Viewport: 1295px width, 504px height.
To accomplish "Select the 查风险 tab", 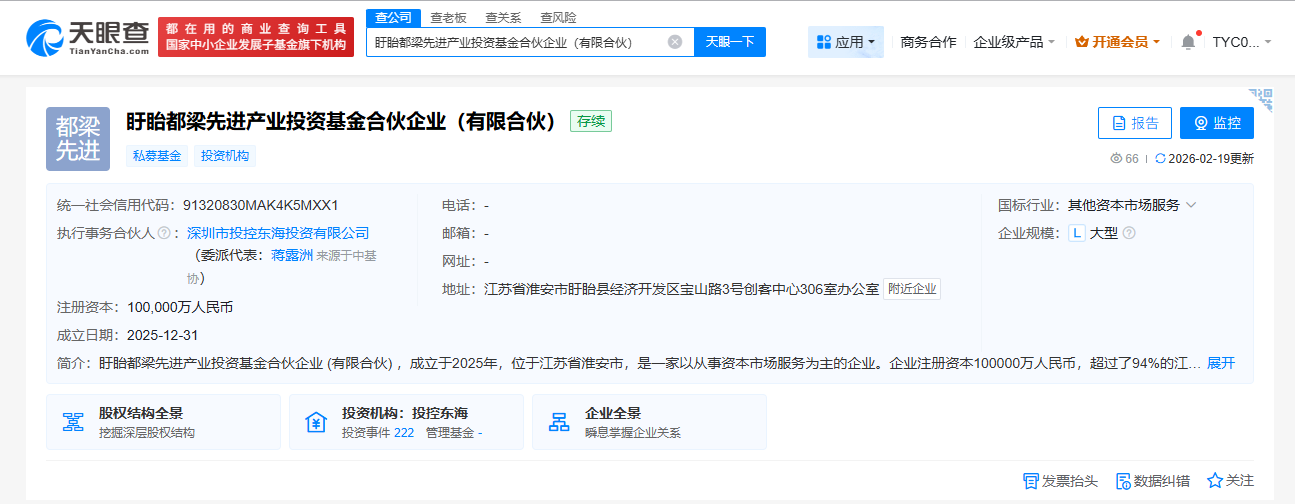I will pos(558,17).
